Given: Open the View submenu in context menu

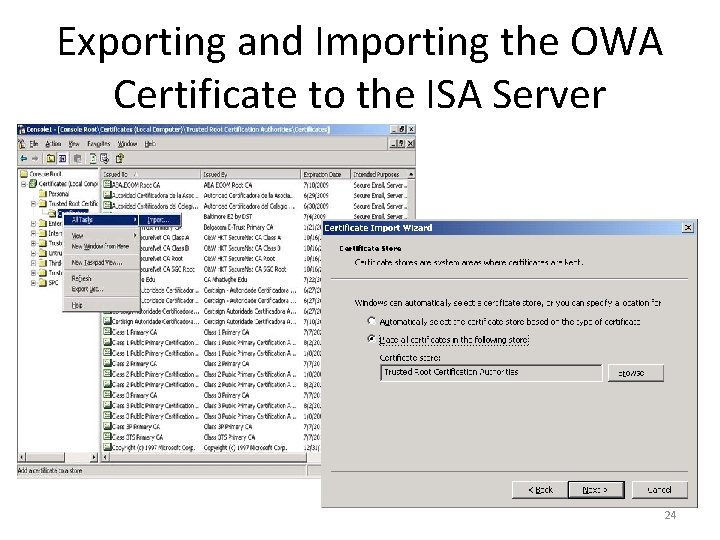Looking at the screenshot, I should point(101,236).
